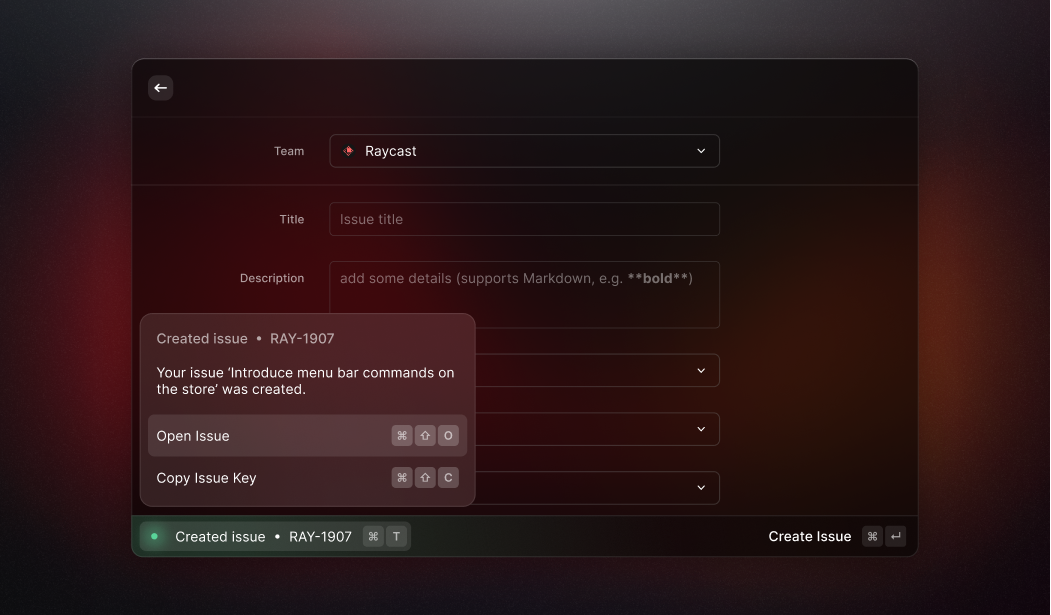The height and width of the screenshot is (615, 1051).
Task: Click the command keycap next to Create Issue
Action: coord(872,537)
